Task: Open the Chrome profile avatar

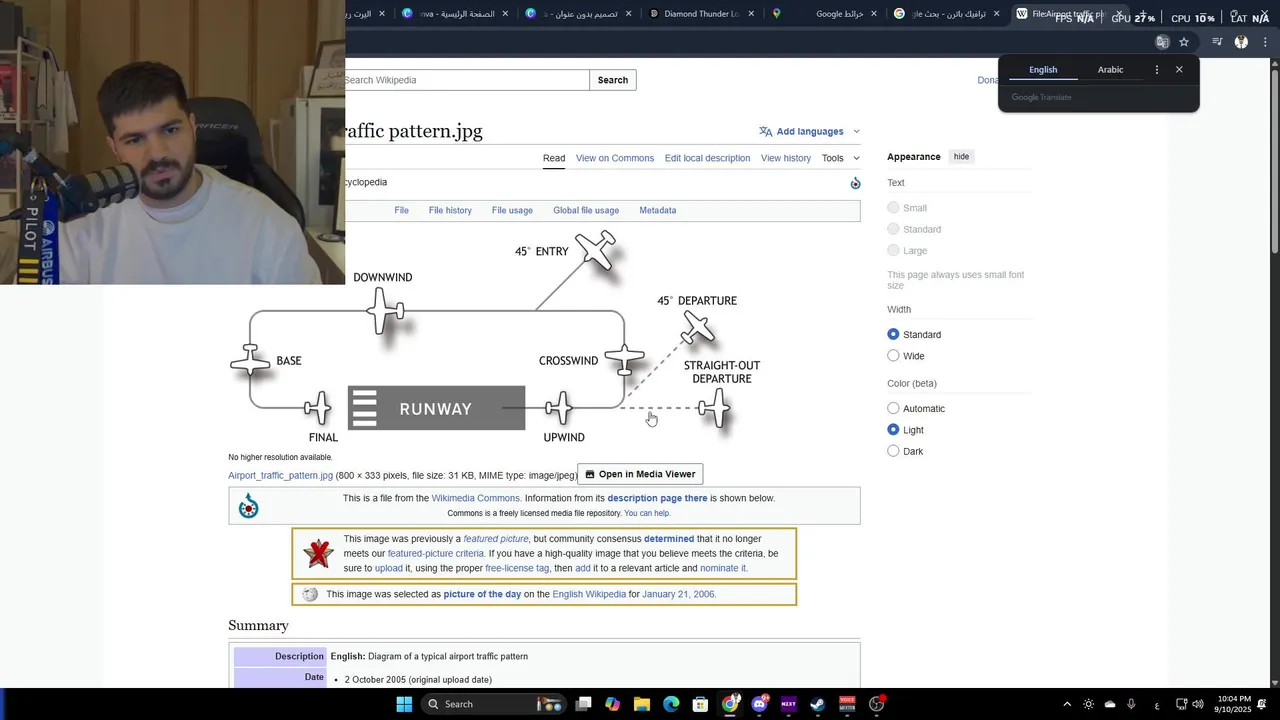Action: coord(1241,42)
